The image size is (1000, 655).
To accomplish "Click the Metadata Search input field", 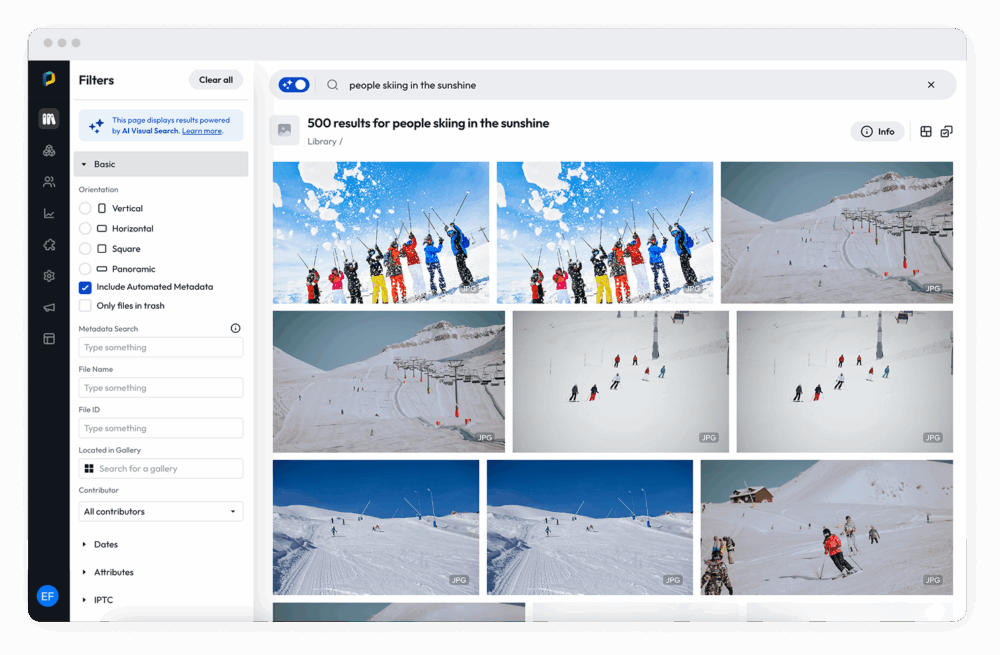I will click(161, 348).
